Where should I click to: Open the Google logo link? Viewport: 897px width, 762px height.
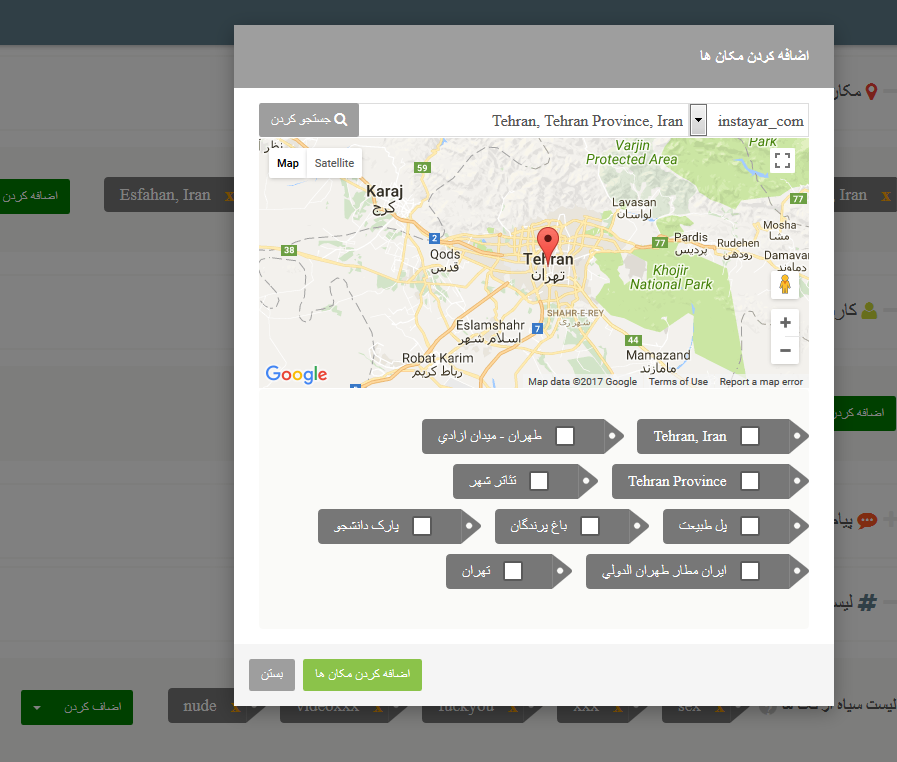click(x=296, y=374)
